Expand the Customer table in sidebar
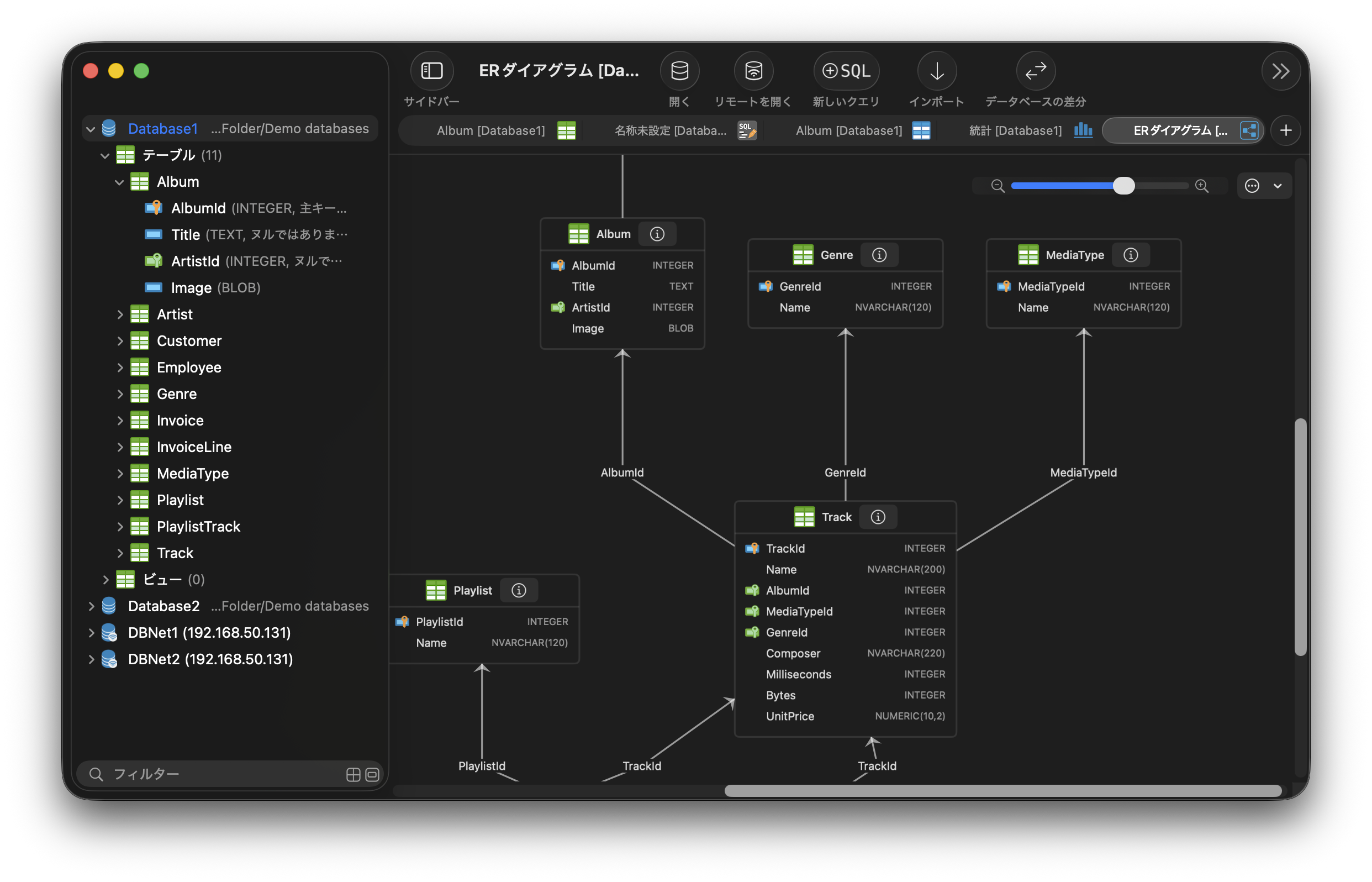Viewport: 1372px width, 882px height. 120,342
